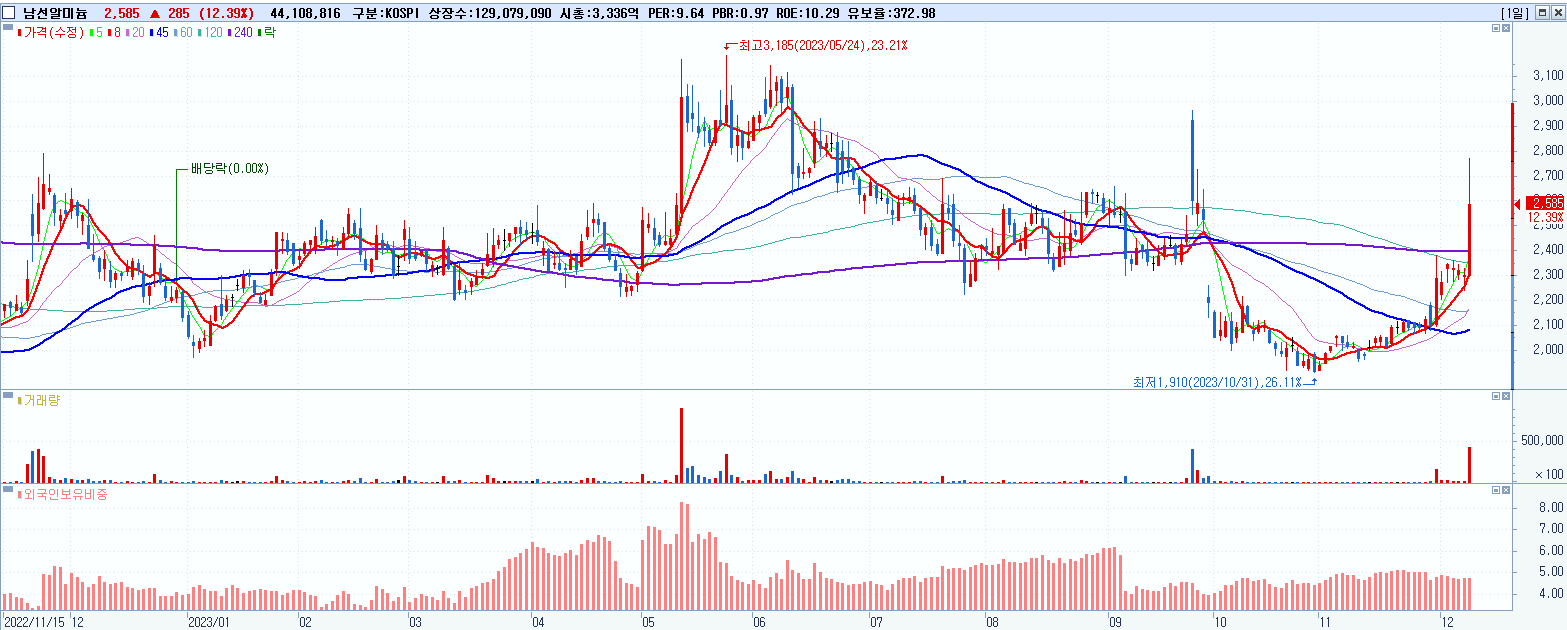This screenshot has height=630, width=1567.
Task: Click the 배당락(0.00%) annotation
Action: point(229,169)
